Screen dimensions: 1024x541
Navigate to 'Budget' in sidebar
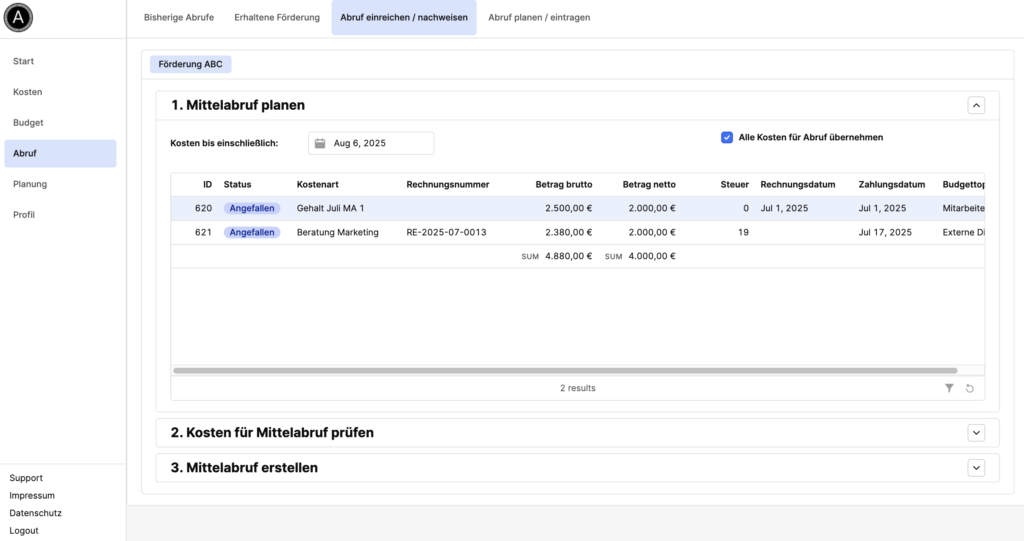(x=28, y=123)
